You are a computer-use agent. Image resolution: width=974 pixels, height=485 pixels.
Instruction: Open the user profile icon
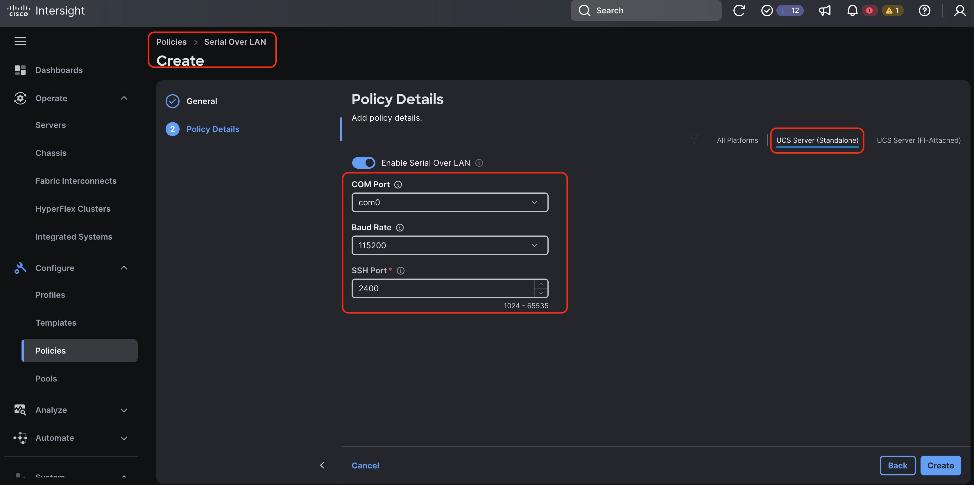(x=960, y=11)
